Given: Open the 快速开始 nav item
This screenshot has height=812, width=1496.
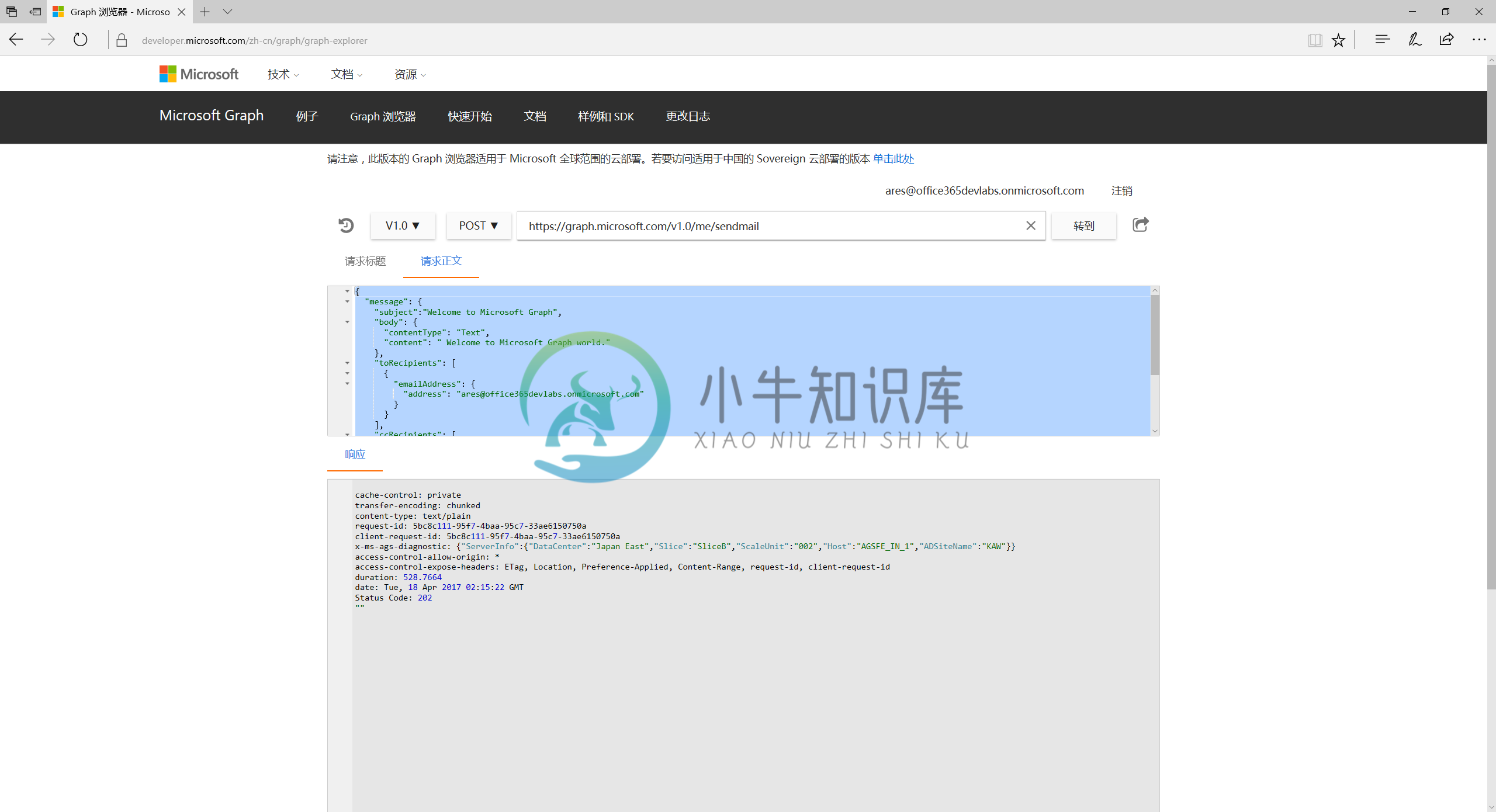Looking at the screenshot, I should click(470, 116).
